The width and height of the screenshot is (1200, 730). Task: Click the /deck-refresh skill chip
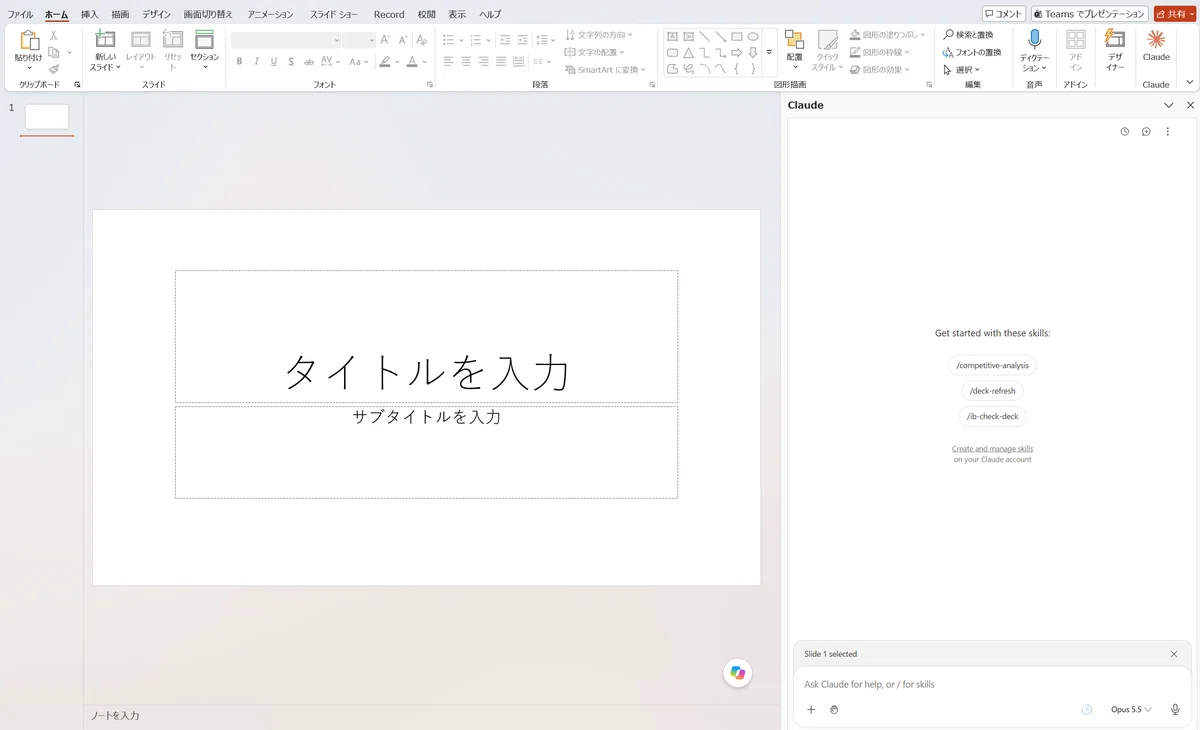click(x=992, y=391)
